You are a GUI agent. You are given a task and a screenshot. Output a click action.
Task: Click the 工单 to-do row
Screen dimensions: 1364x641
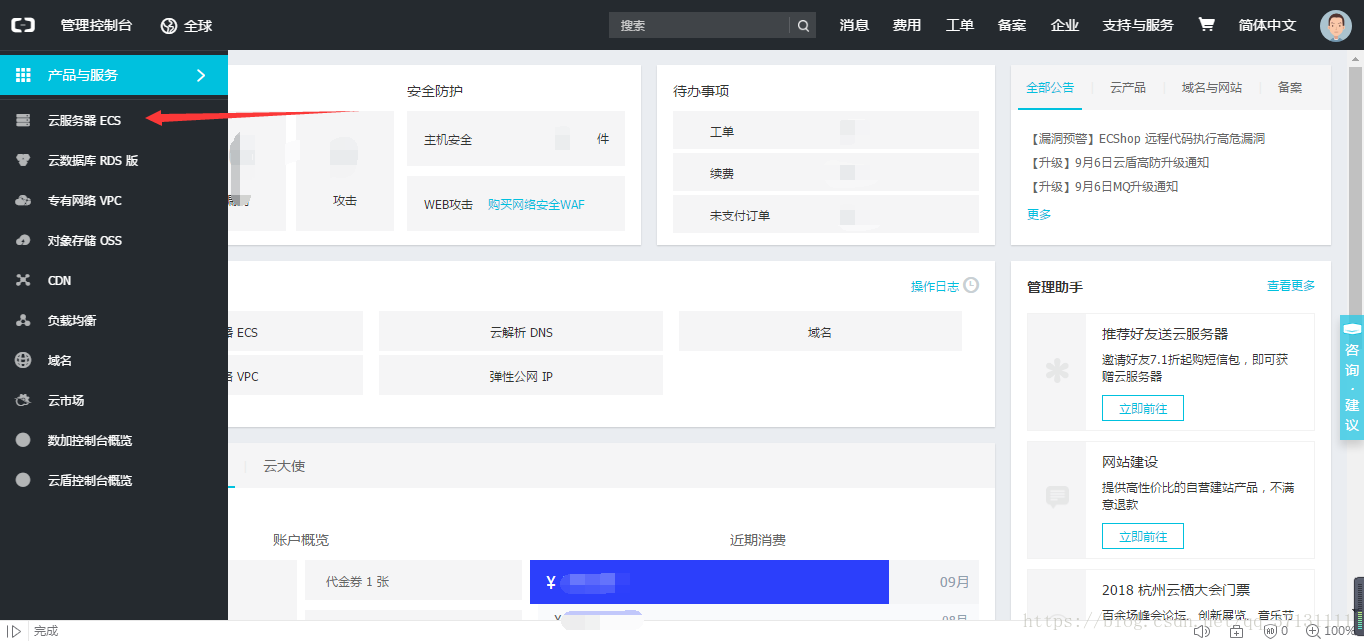point(826,131)
